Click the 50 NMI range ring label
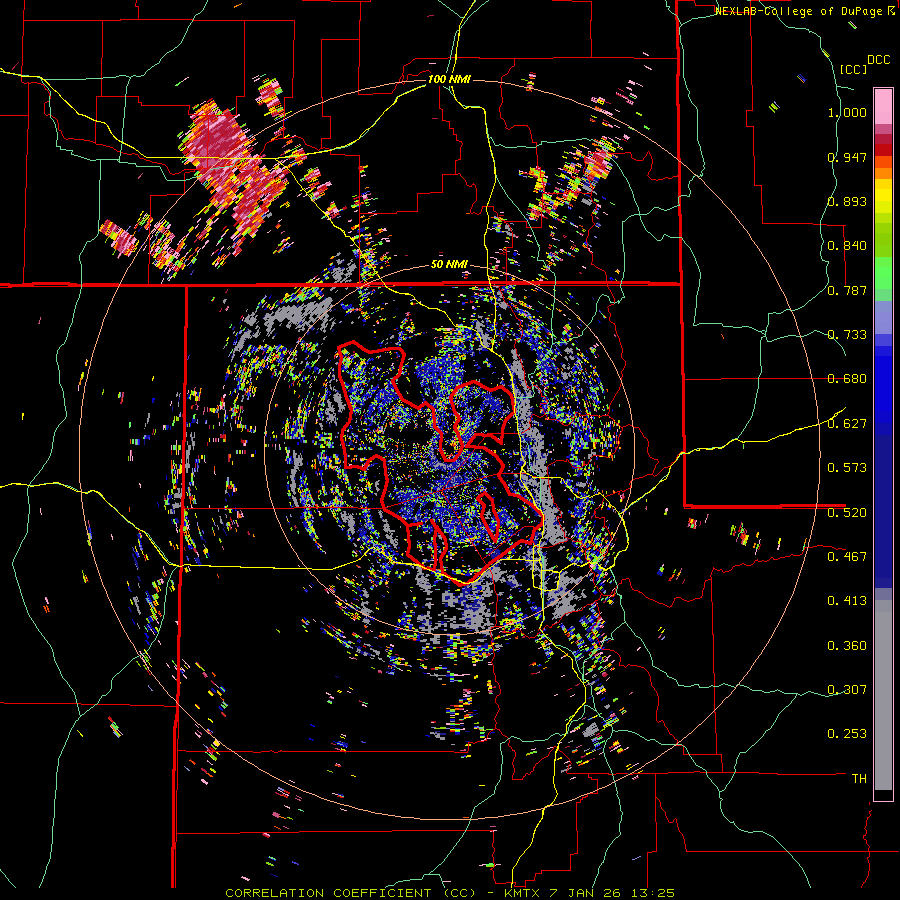This screenshot has height=900, width=900. click(x=449, y=265)
